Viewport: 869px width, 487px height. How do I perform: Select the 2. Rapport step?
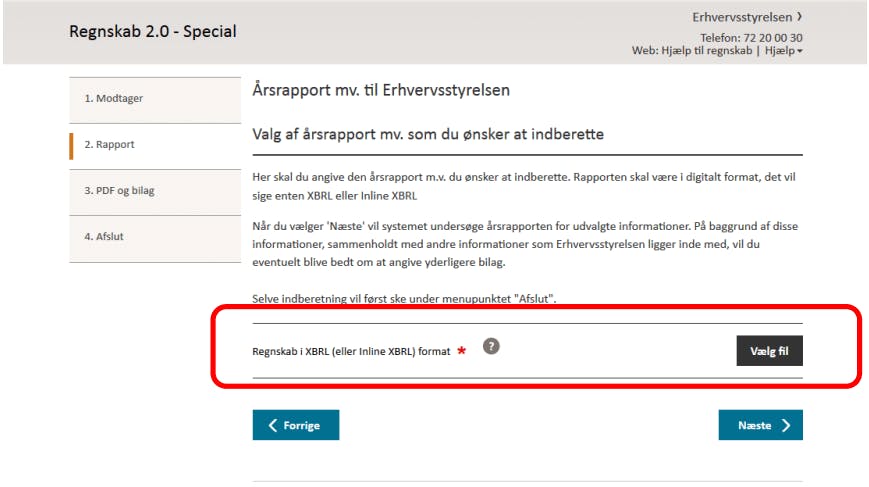click(x=155, y=146)
